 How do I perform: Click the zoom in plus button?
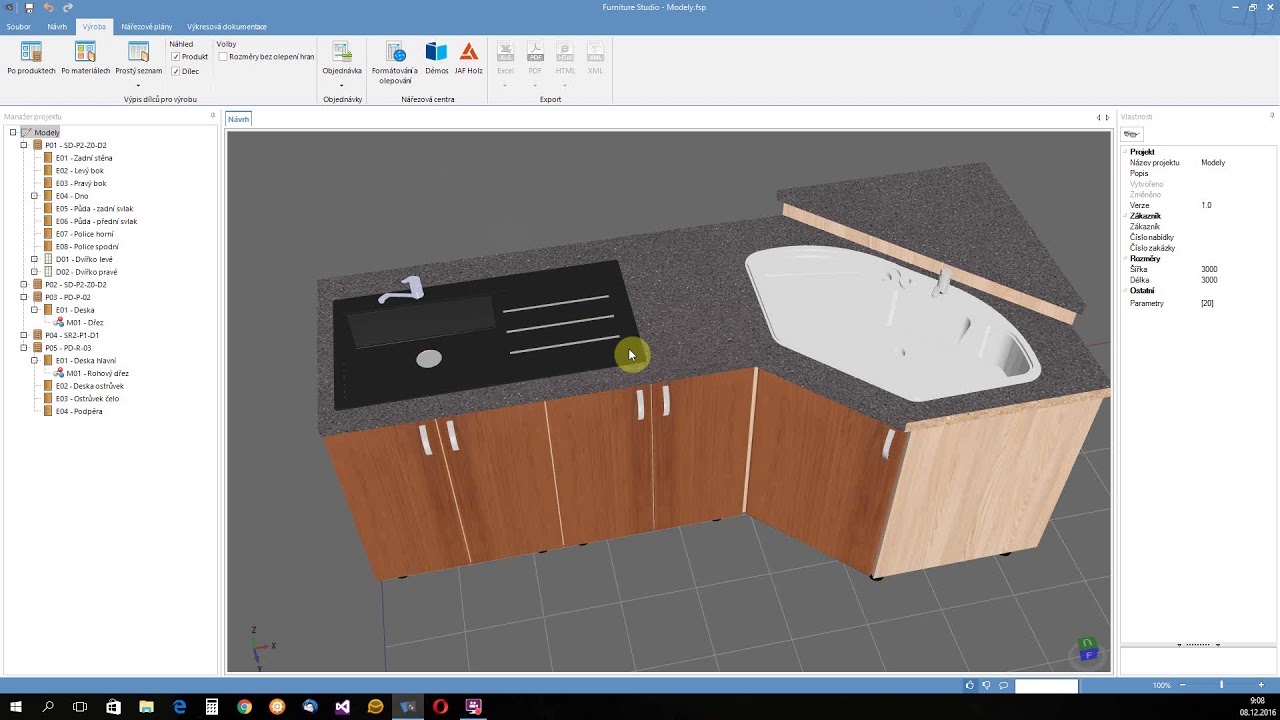point(1262,685)
